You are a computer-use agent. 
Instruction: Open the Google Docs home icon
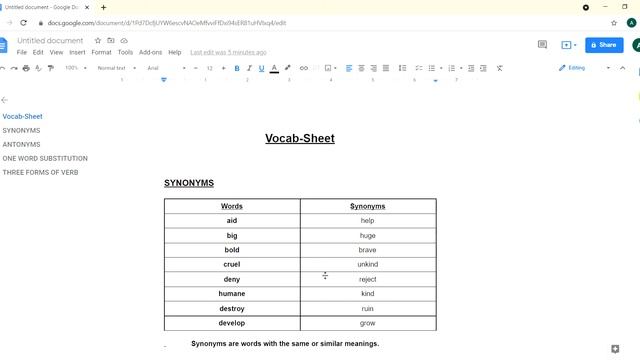(x=3, y=45)
